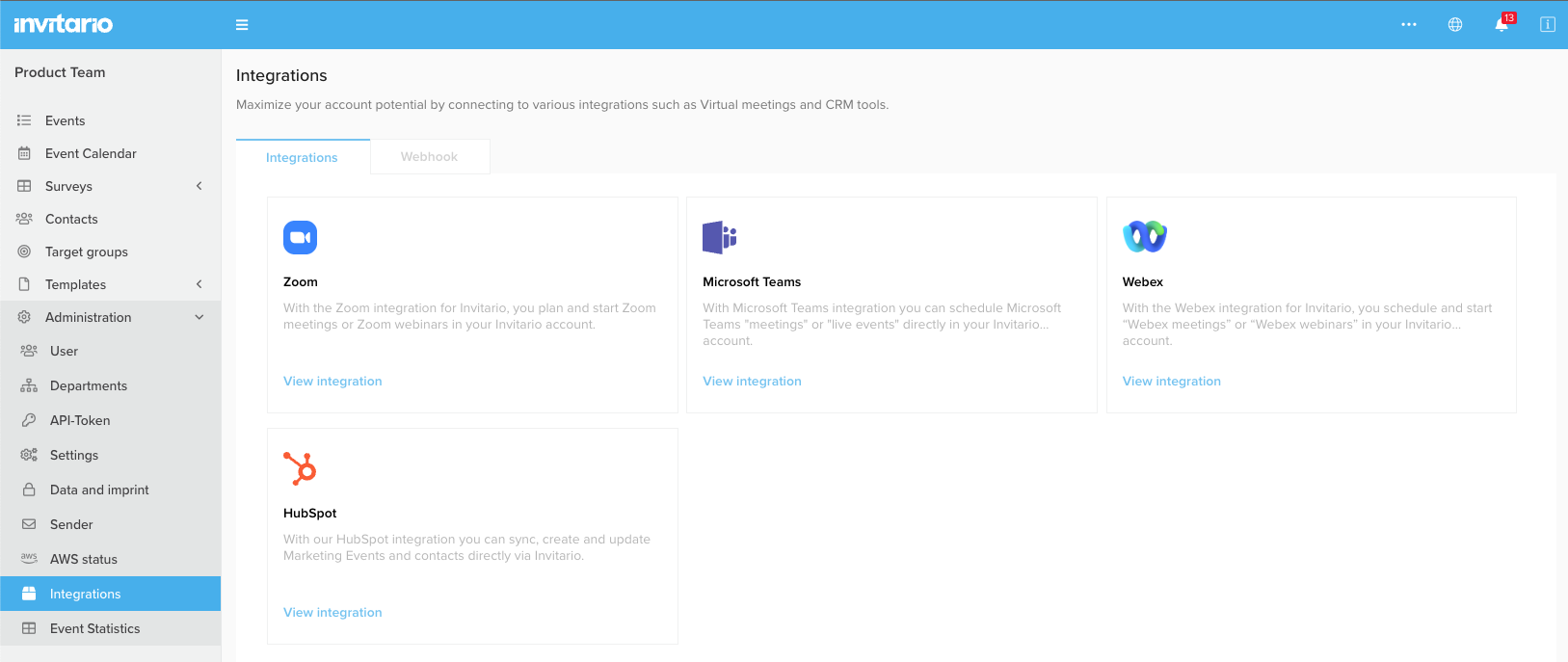The height and width of the screenshot is (662, 1568).
Task: Open View integration link for Zoom
Action: (332, 382)
